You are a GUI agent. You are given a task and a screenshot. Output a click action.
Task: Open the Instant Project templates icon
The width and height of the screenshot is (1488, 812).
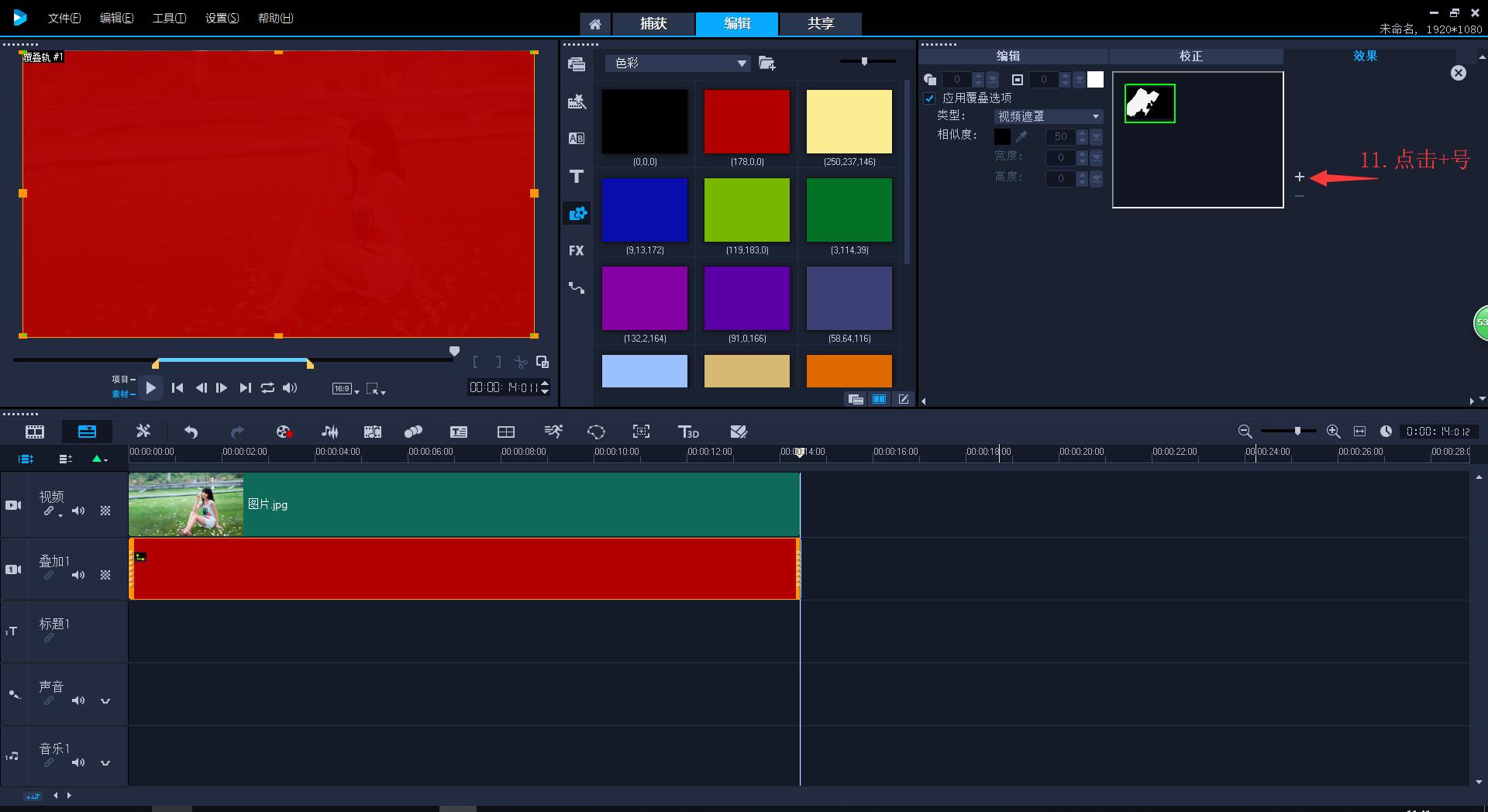pos(577,101)
